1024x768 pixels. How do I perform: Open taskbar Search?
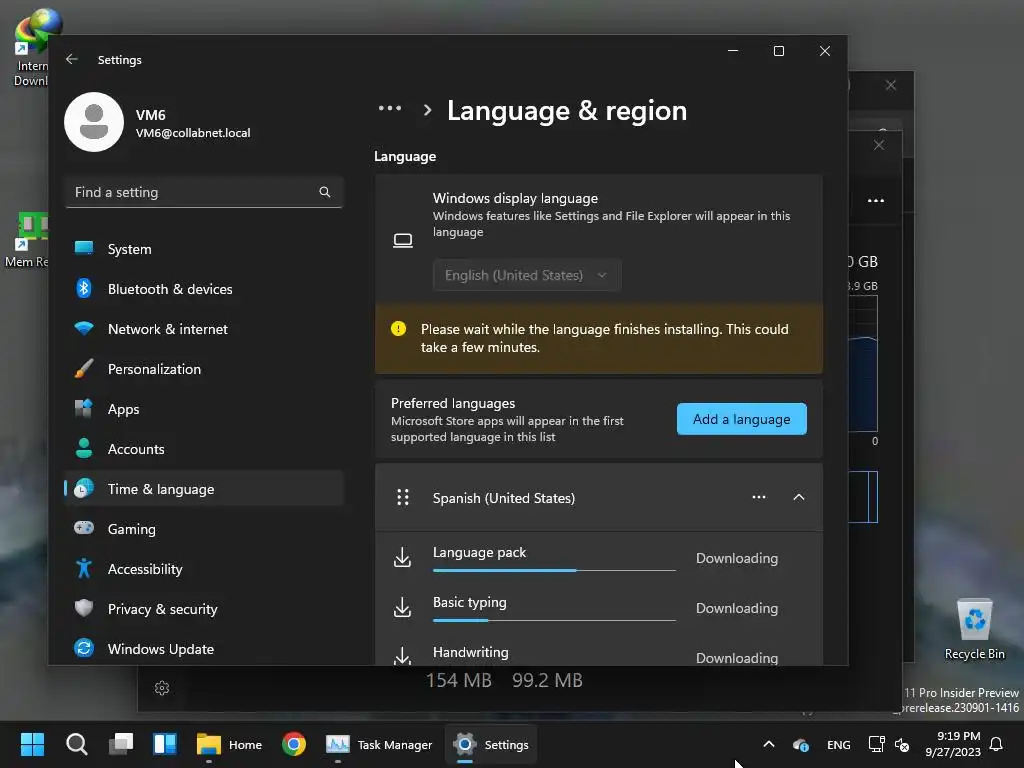tap(76, 744)
